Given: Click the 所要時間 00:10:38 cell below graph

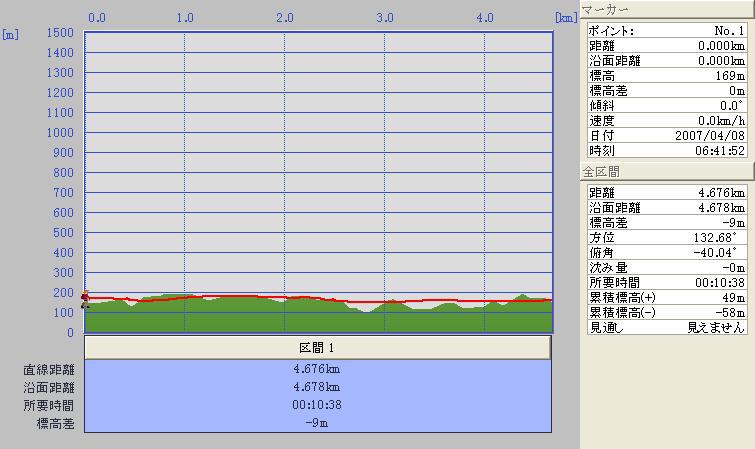Looking at the screenshot, I should (318, 405).
